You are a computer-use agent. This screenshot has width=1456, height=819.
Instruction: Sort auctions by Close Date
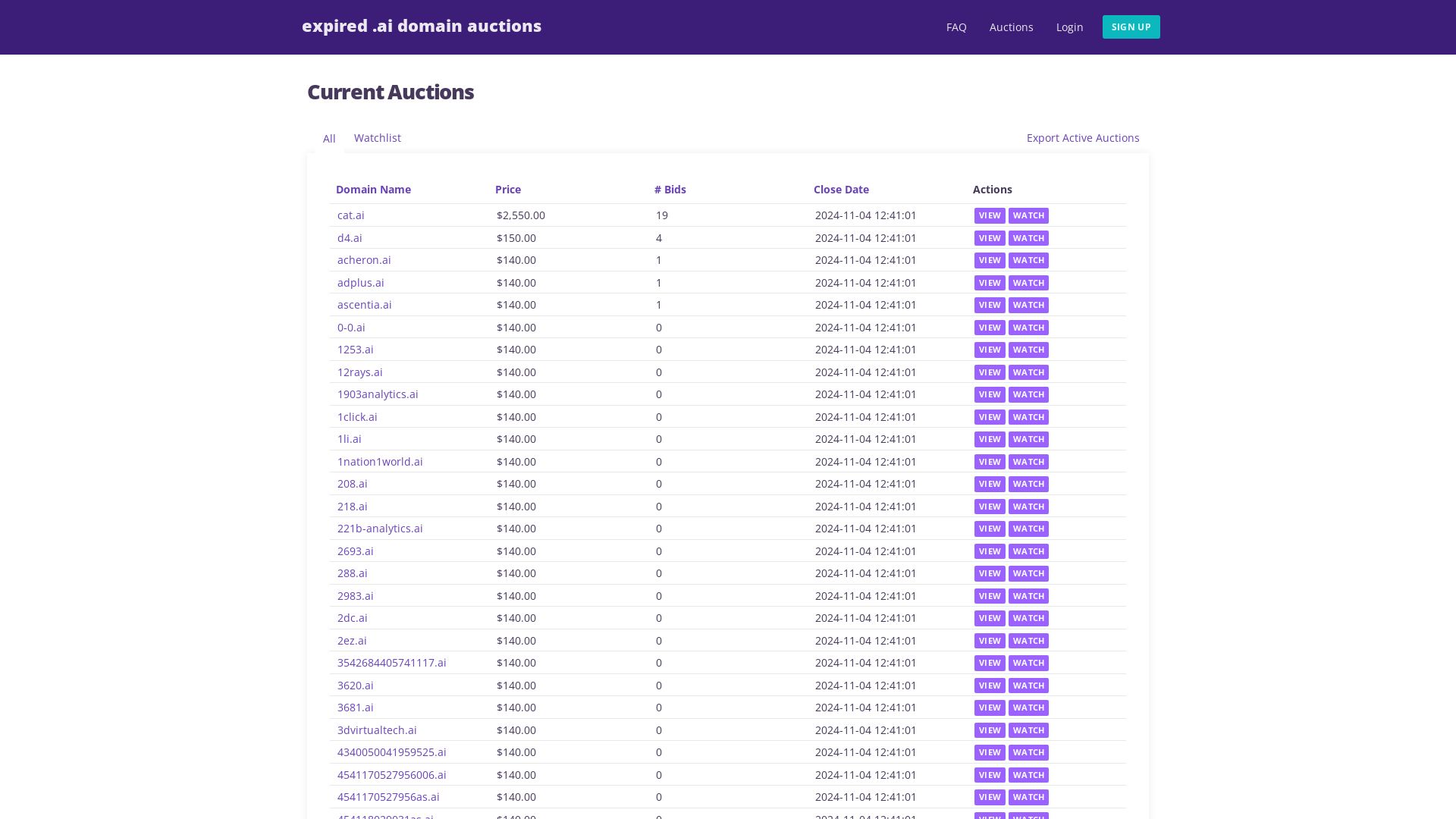coord(841,190)
